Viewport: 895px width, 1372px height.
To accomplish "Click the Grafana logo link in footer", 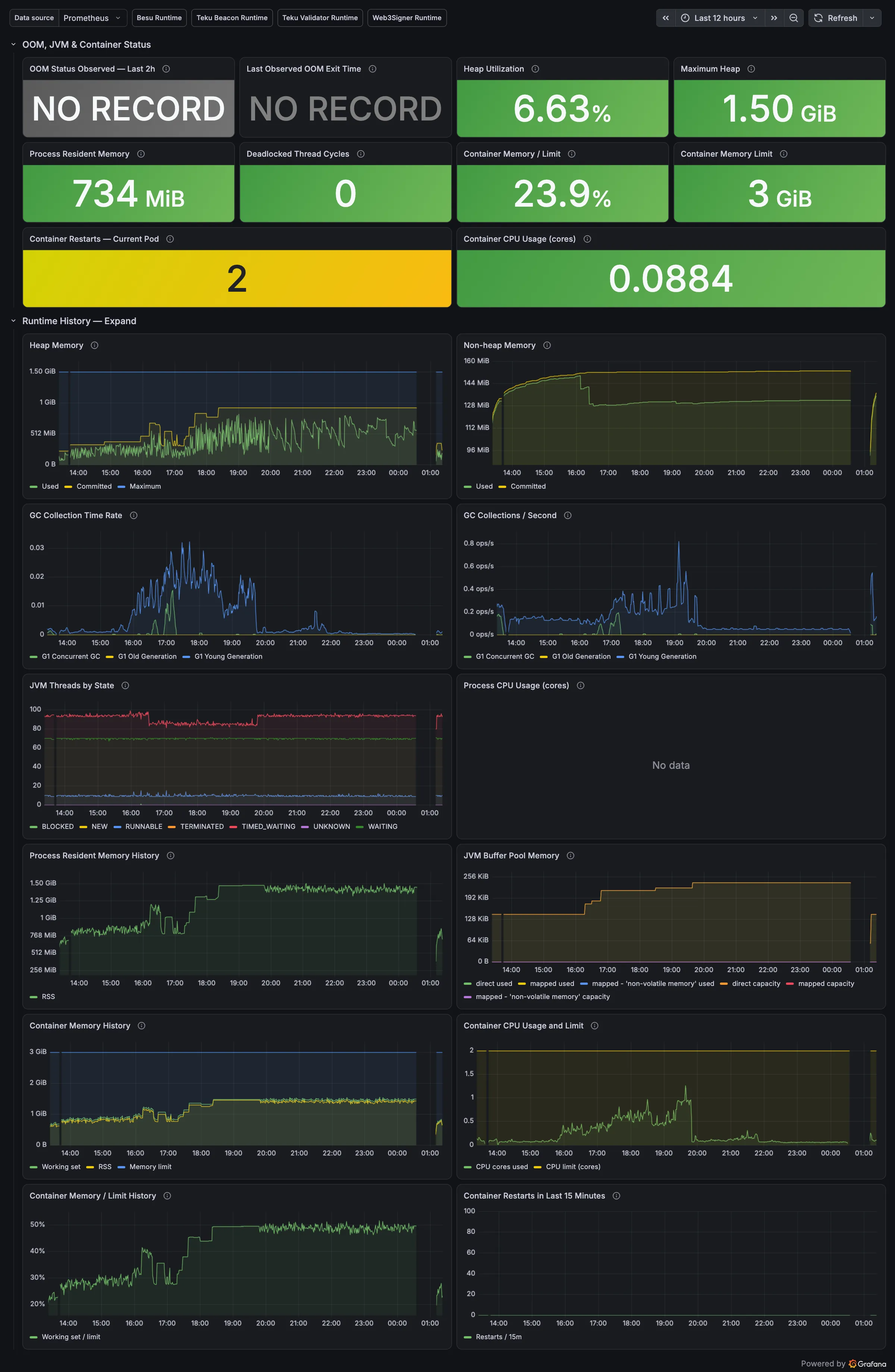I will (867, 1363).
